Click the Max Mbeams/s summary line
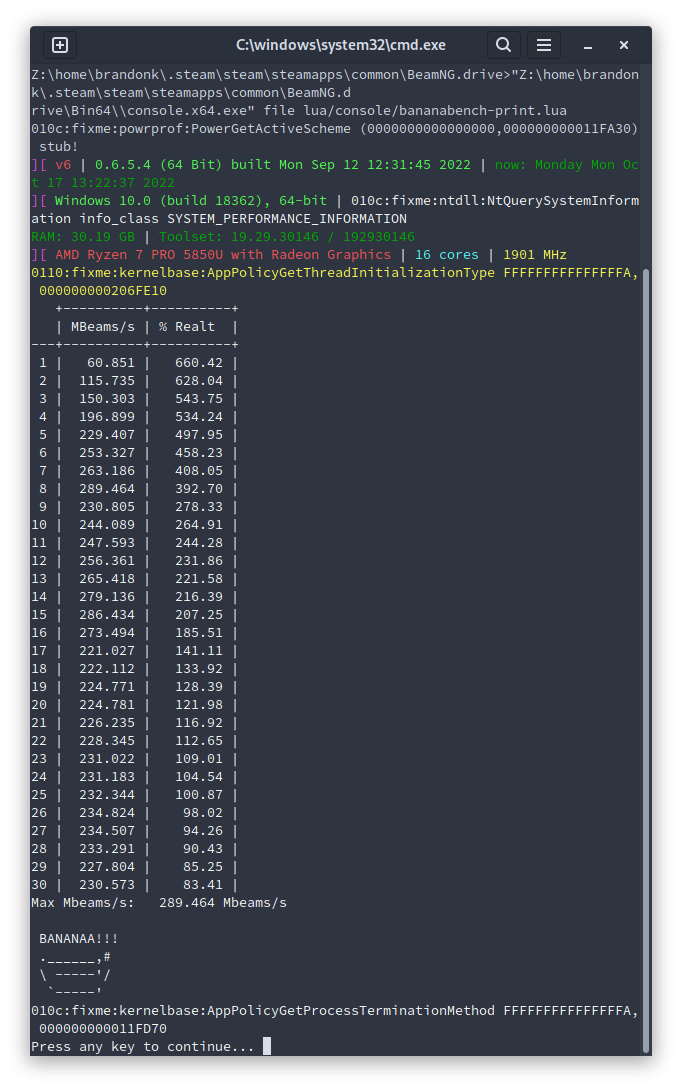The height and width of the screenshot is (1090, 682). pyautogui.click(x=159, y=903)
